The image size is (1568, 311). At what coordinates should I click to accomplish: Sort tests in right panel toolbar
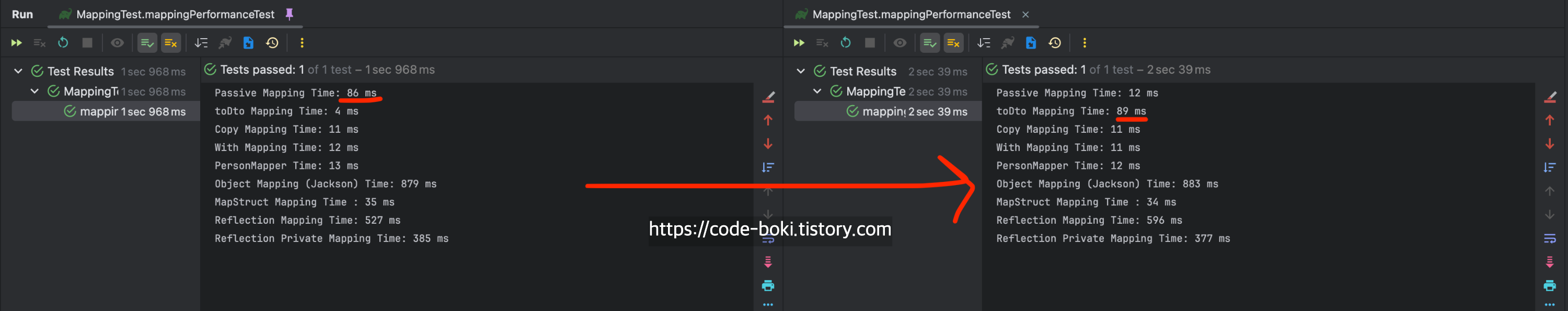point(984,43)
